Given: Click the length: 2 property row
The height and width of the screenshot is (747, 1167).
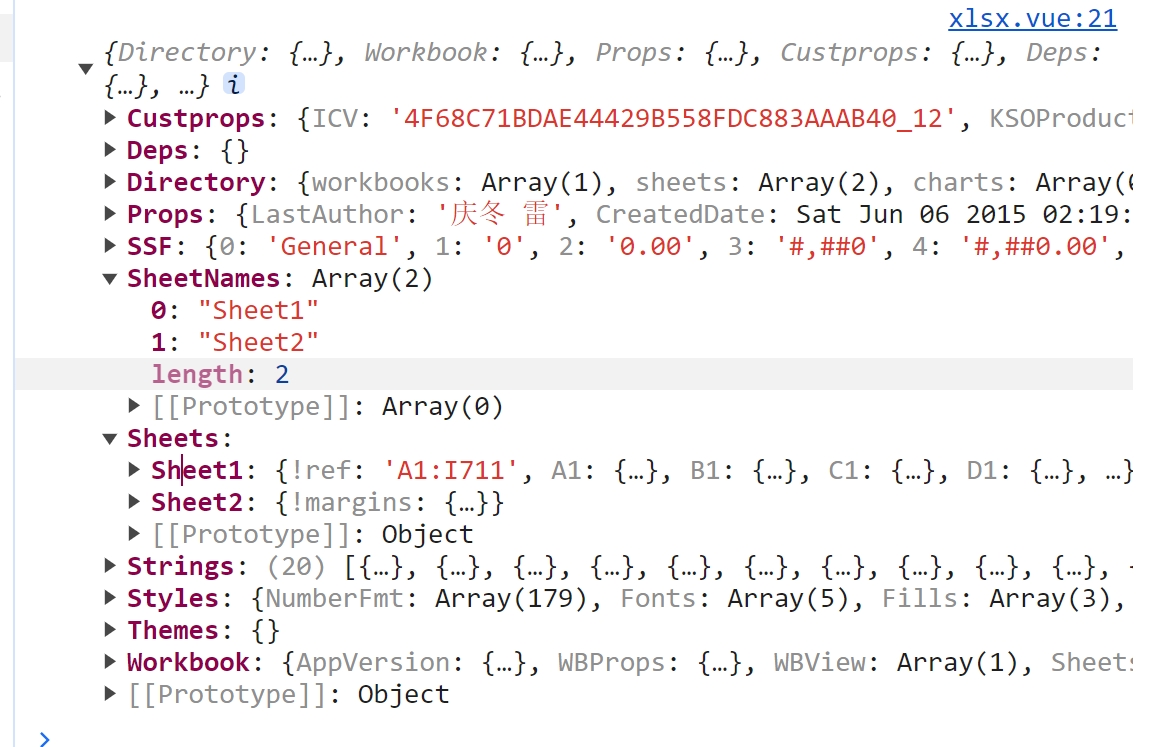Looking at the screenshot, I should coord(220,374).
